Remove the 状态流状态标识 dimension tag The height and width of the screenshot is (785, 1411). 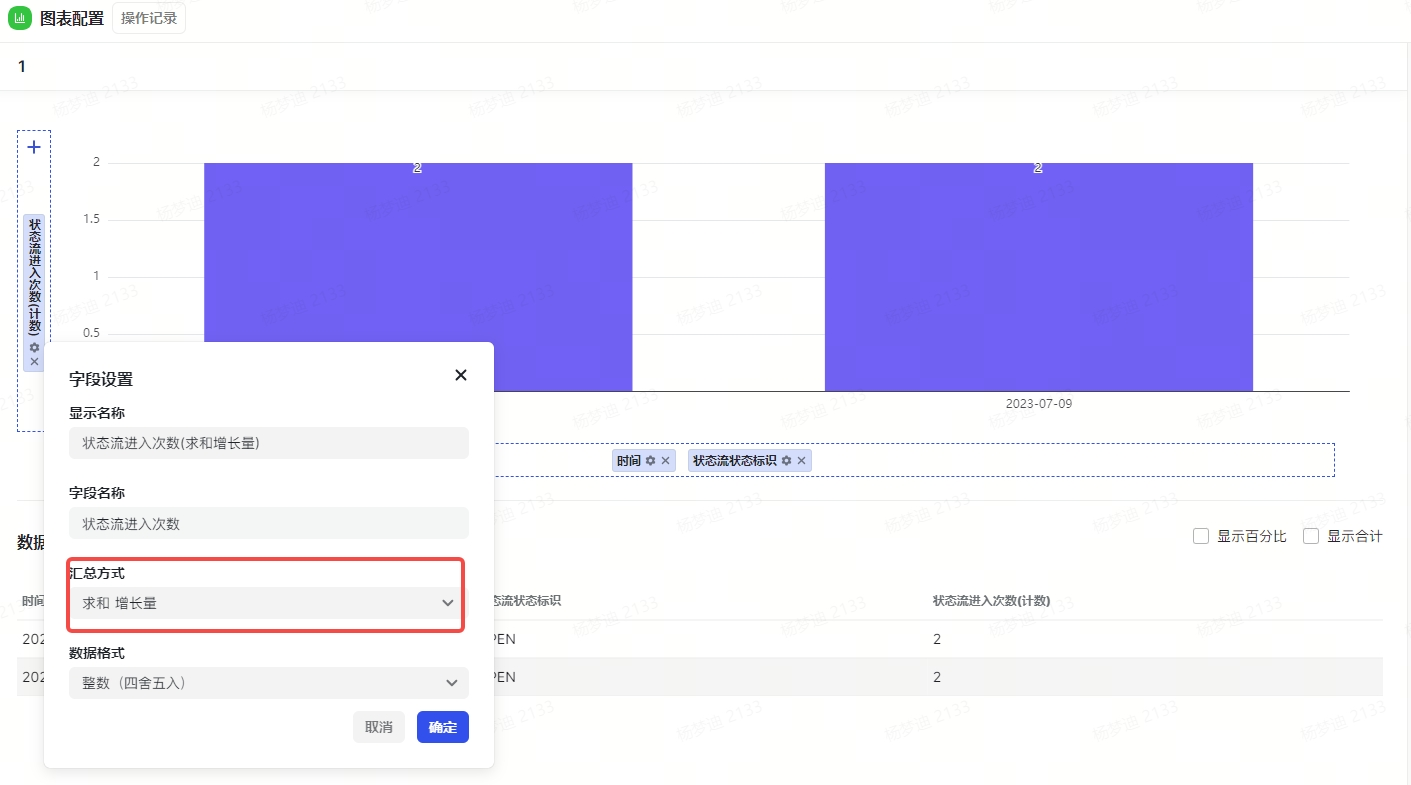point(800,460)
